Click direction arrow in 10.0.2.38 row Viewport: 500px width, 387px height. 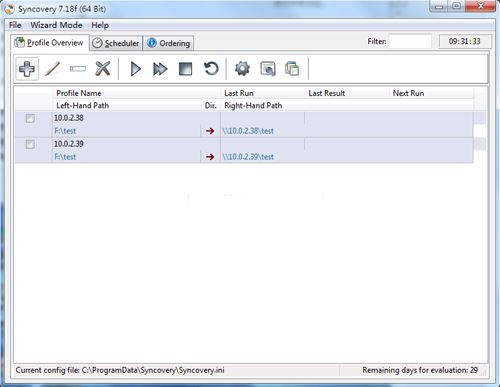210,131
